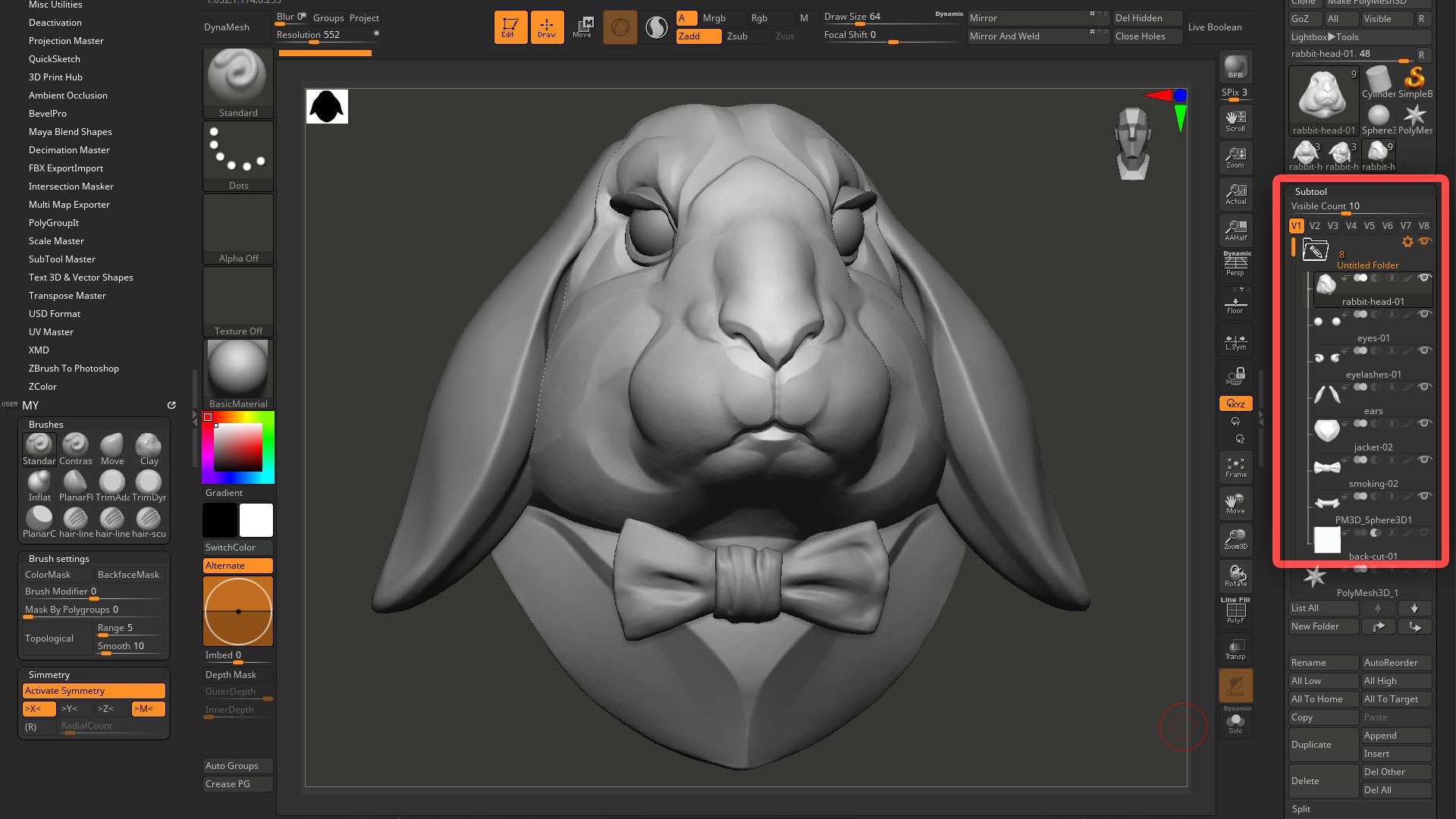Screen dimensions: 1456x819
Task: Toggle Persp perspective view
Action: 1235,265
